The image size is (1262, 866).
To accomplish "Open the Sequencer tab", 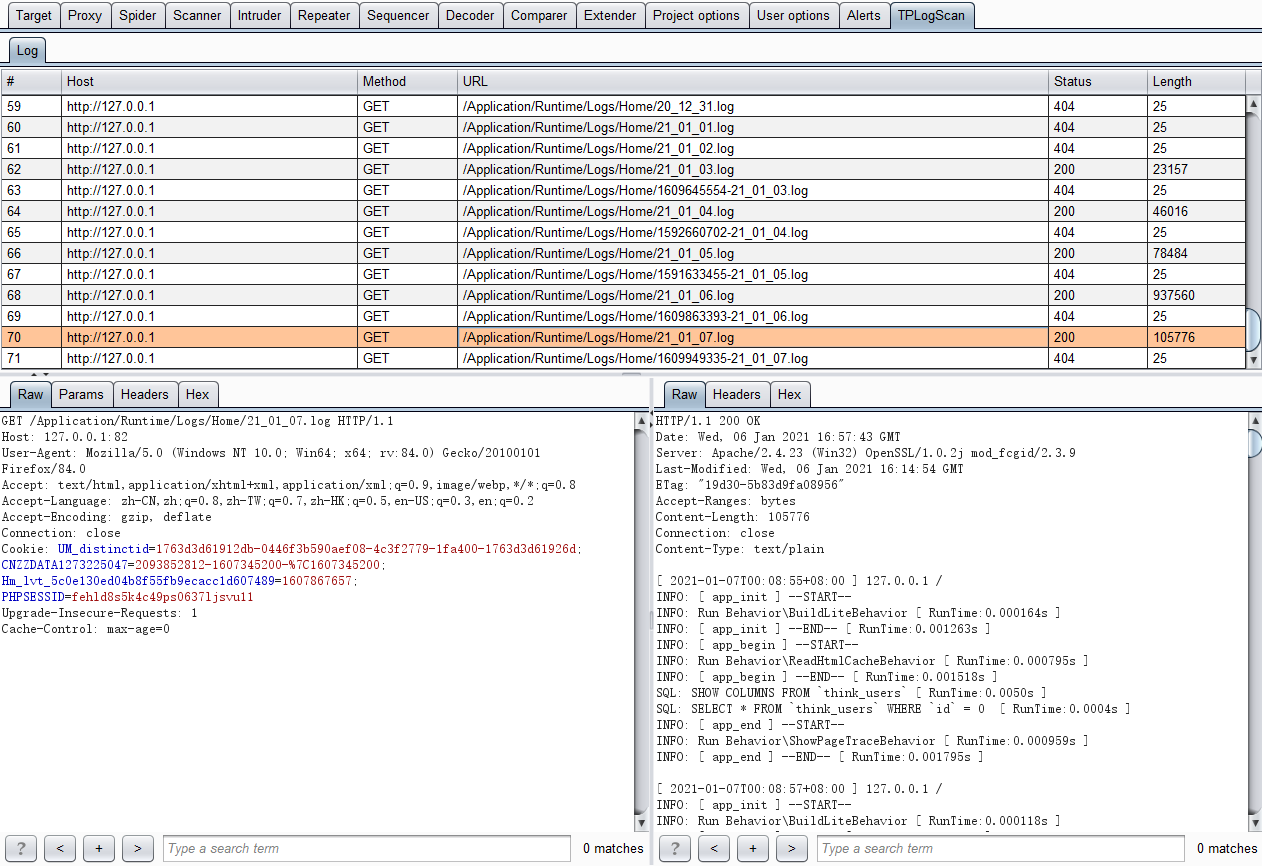I will pos(398,15).
